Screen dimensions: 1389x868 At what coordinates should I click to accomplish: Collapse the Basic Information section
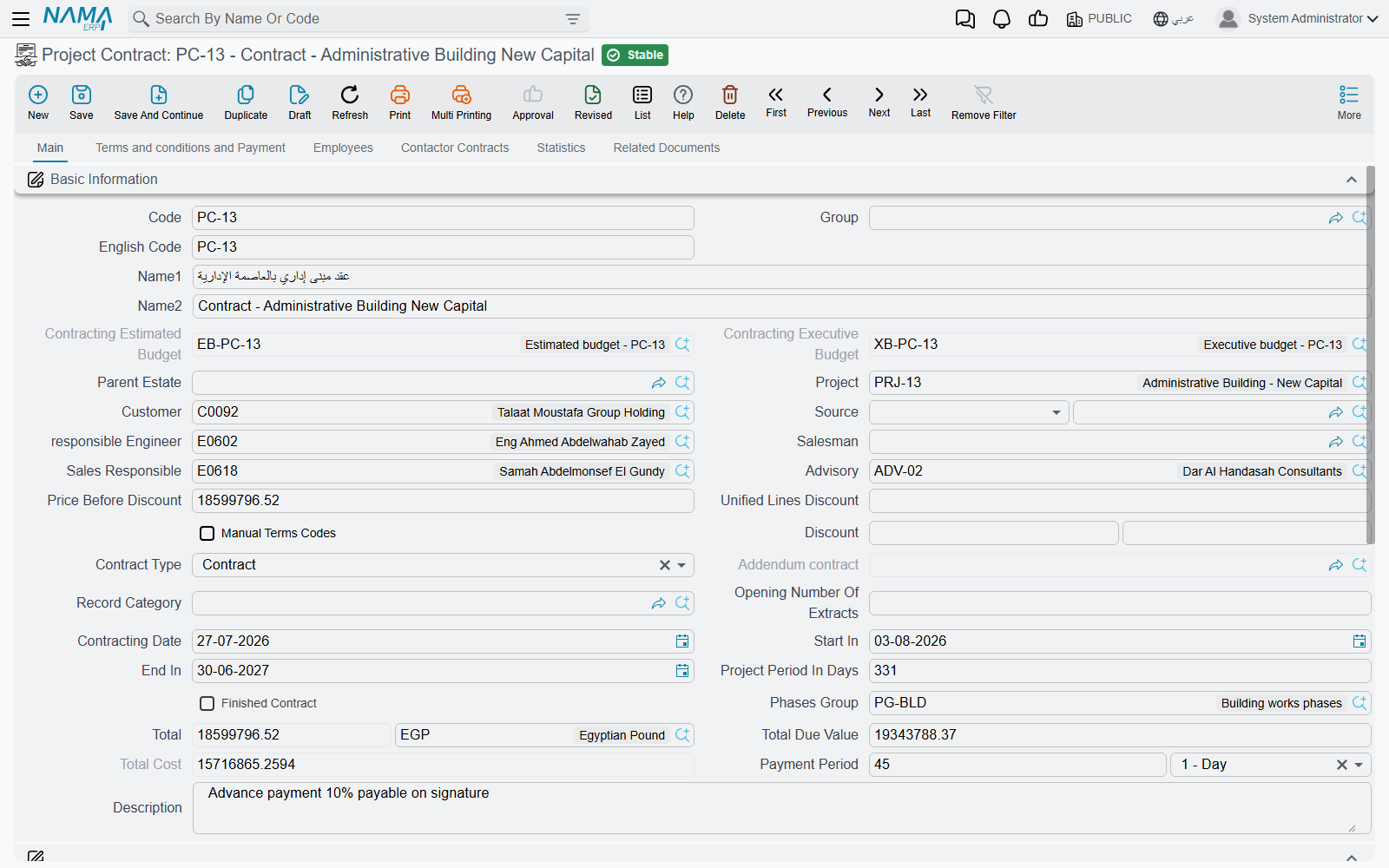(x=1352, y=180)
